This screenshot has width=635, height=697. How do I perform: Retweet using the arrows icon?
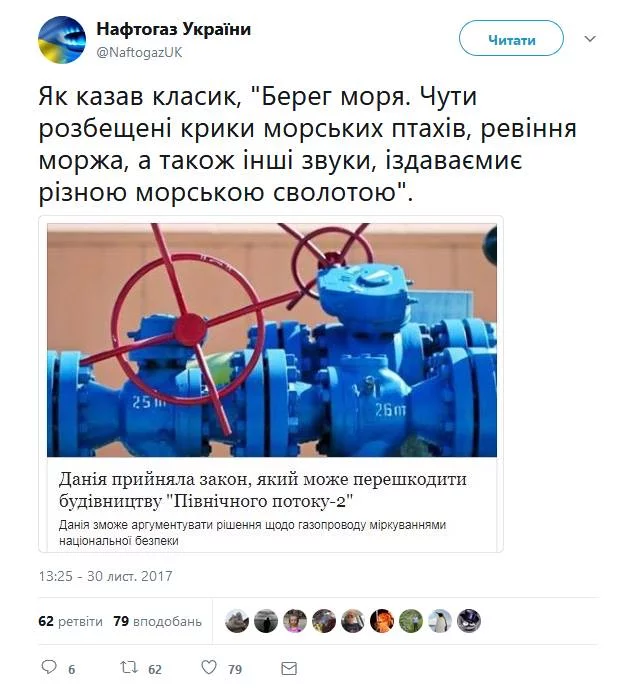point(129,667)
